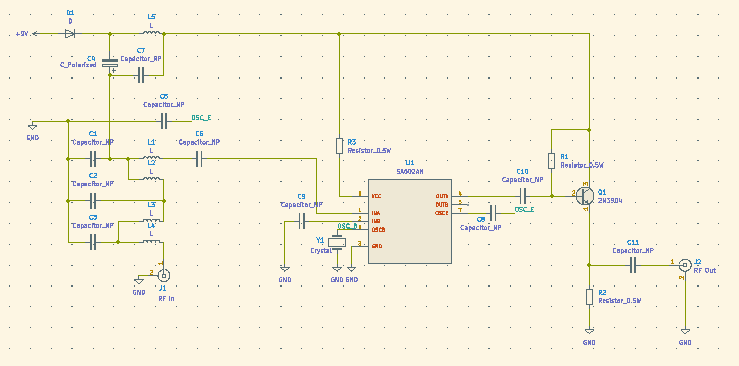The image size is (739, 366).
Task: Click the wire junction above resistor R3
Action: pos(339,34)
